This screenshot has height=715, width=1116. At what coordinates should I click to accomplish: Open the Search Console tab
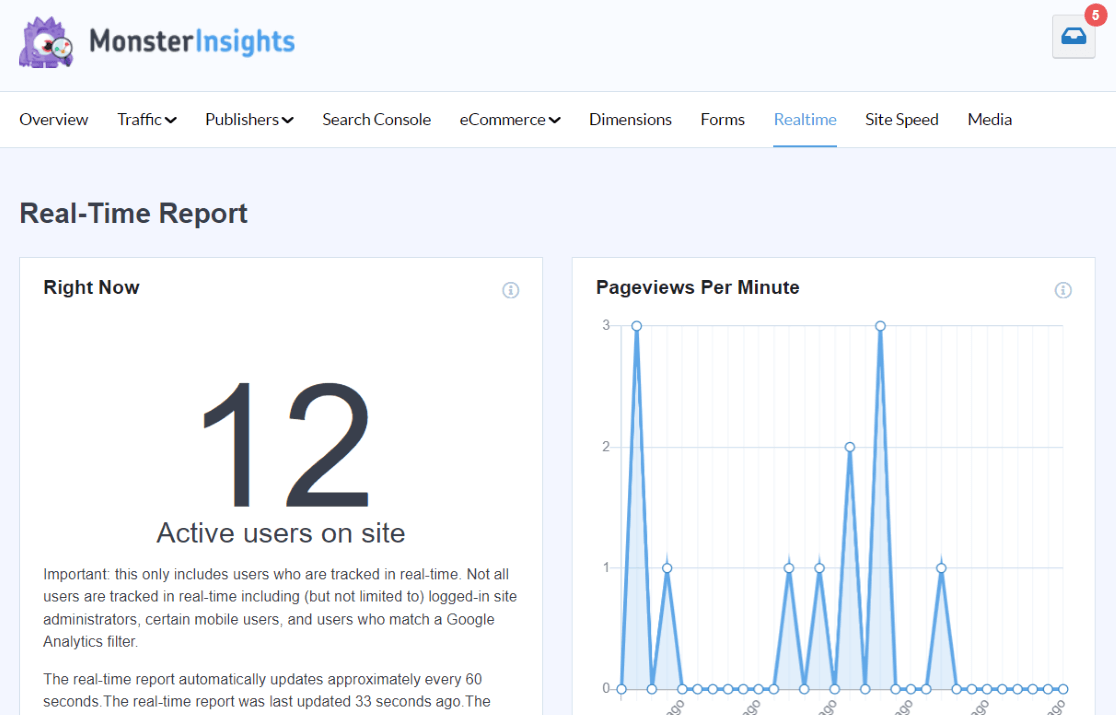pos(376,119)
